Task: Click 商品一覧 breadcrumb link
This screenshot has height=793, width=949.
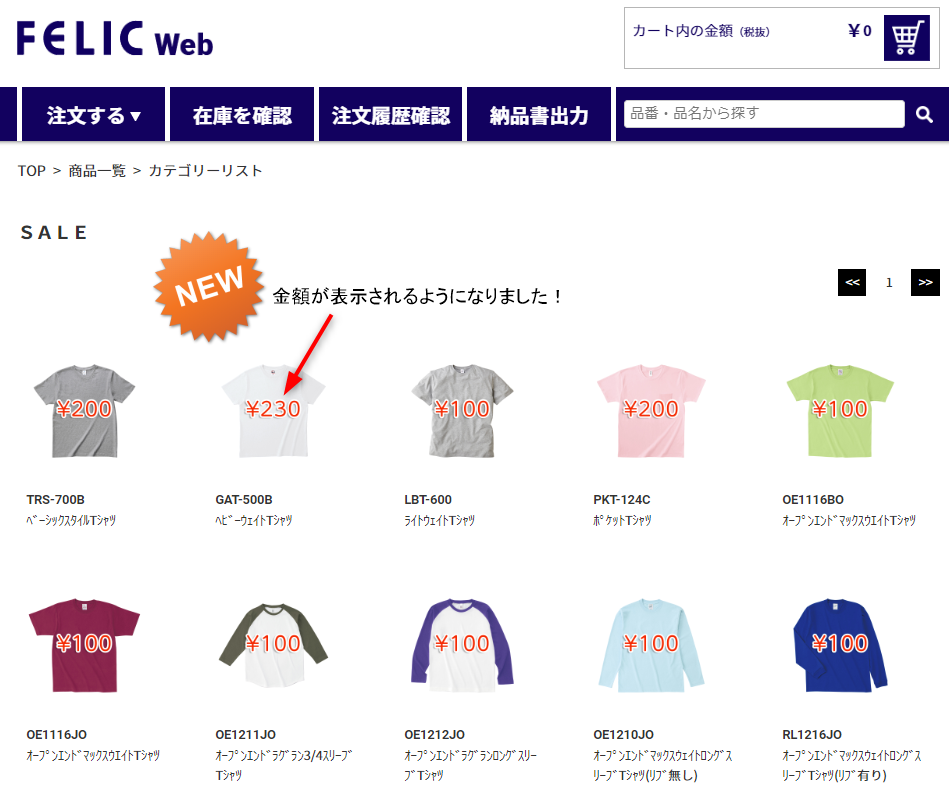Action: [x=97, y=171]
